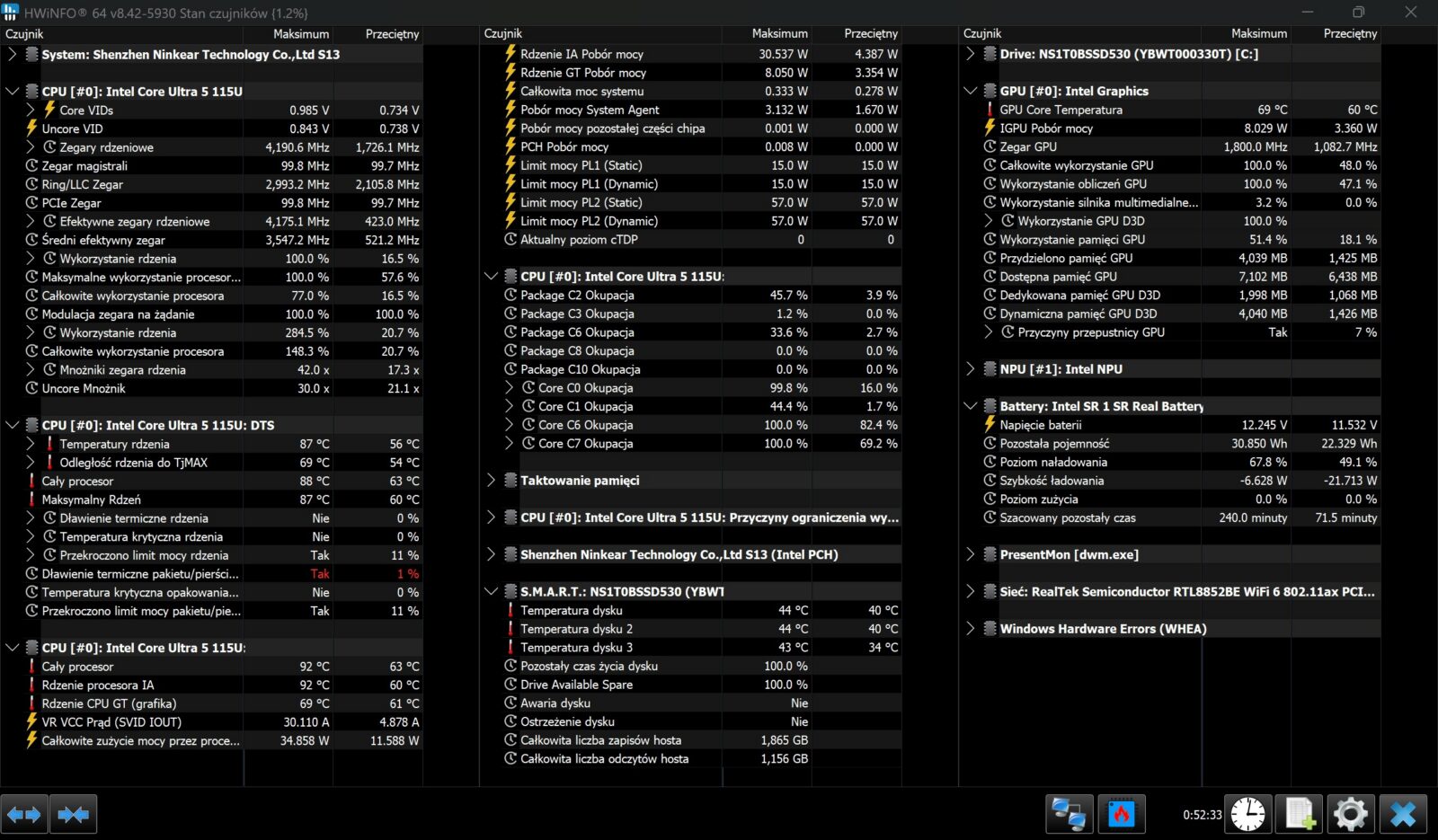Click the rightmost Przeciętny column header
The image size is (1438, 840).
pos(1350,33)
